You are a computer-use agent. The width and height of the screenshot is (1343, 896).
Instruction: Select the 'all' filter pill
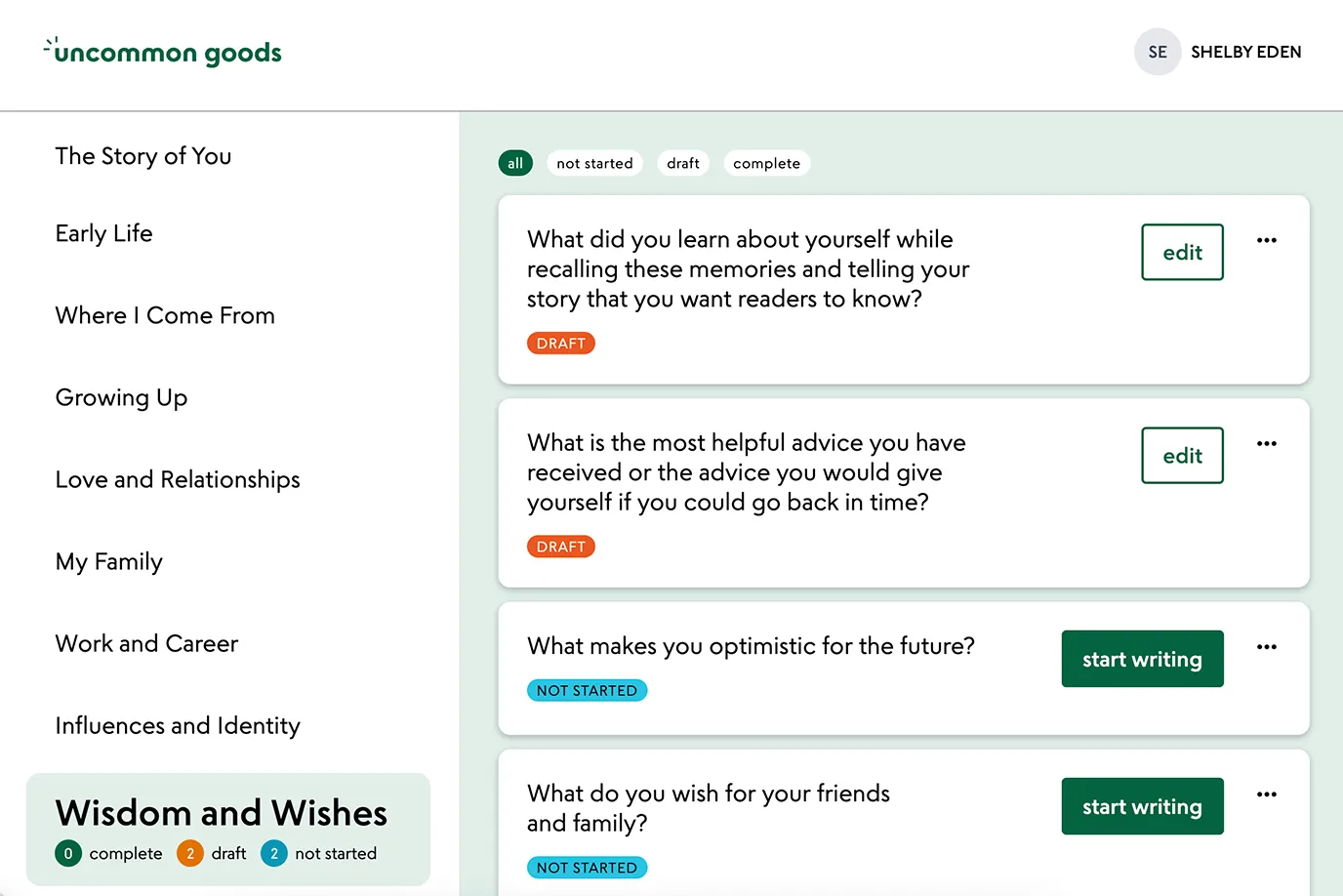coord(515,163)
